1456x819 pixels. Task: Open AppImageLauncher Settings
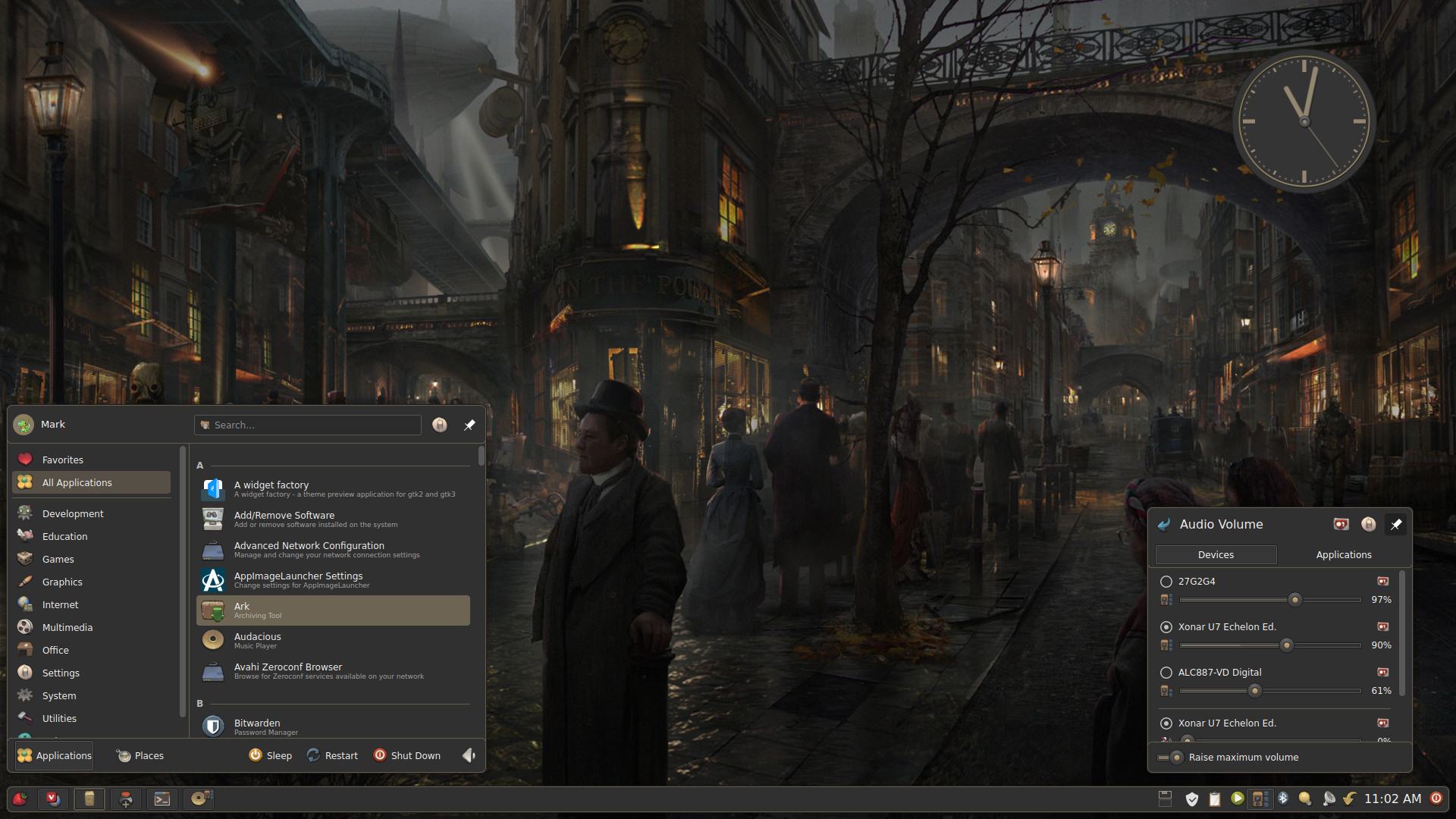pos(333,580)
